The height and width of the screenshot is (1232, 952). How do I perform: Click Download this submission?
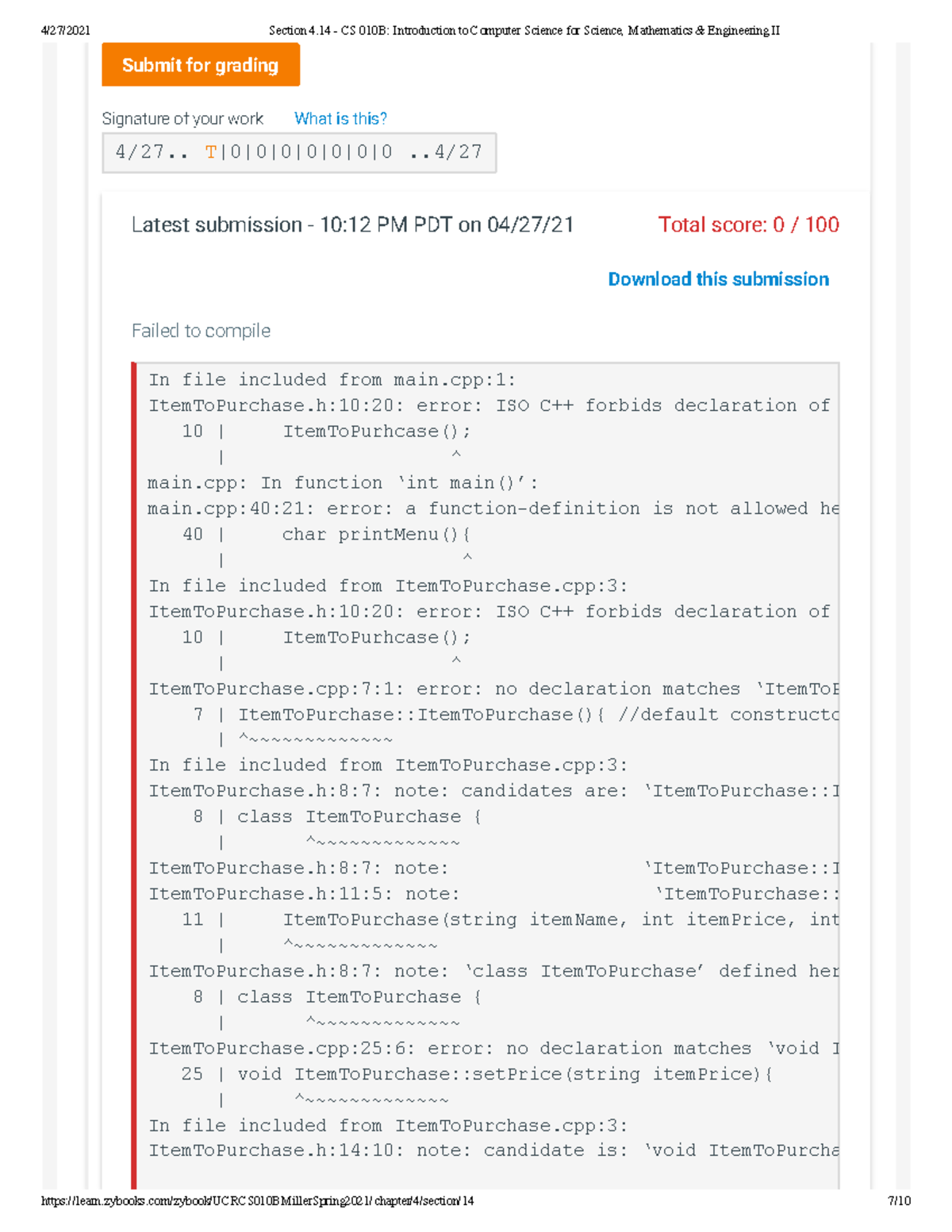(x=718, y=279)
